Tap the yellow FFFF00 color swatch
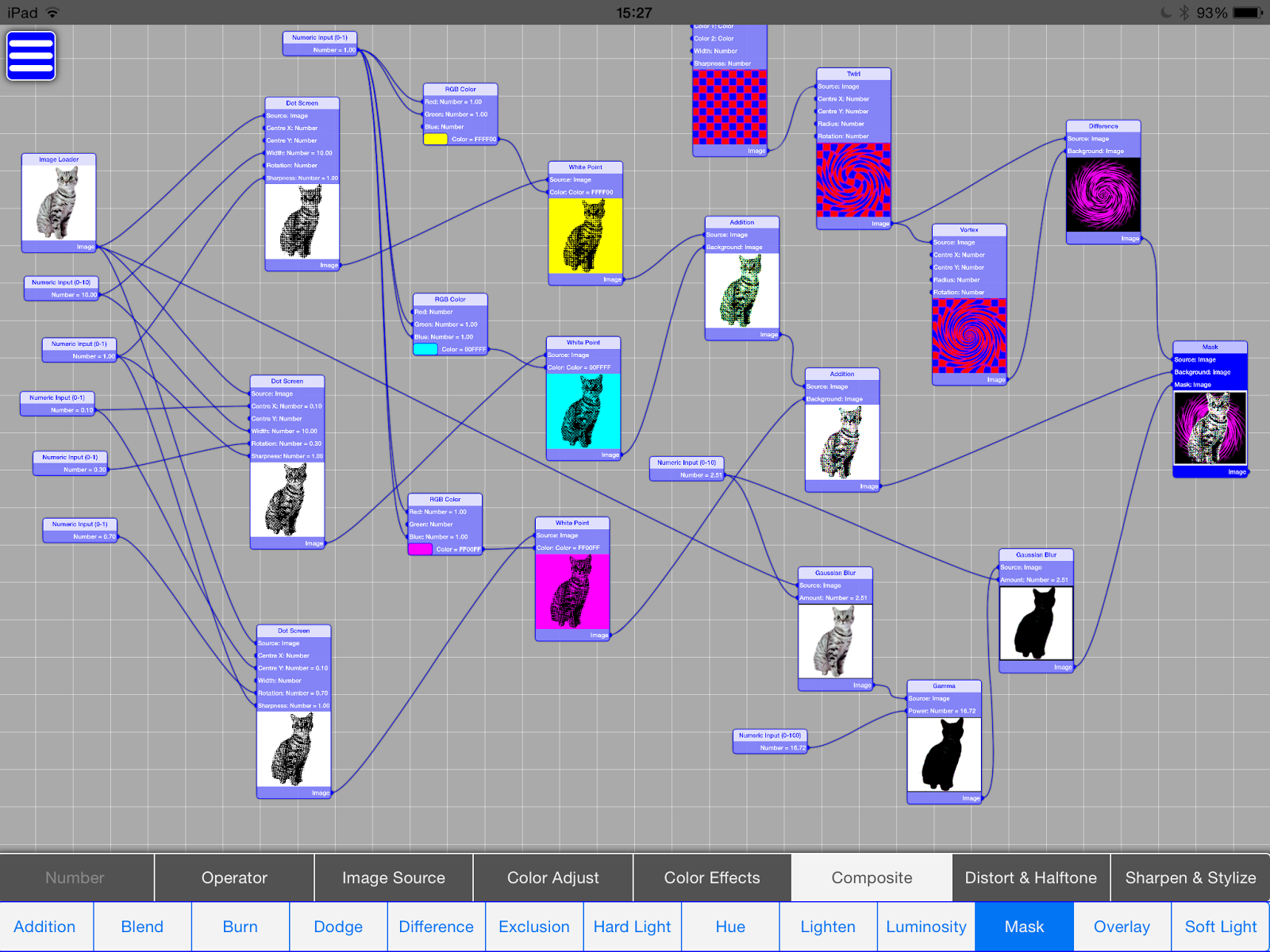The height and width of the screenshot is (952, 1270). click(435, 139)
